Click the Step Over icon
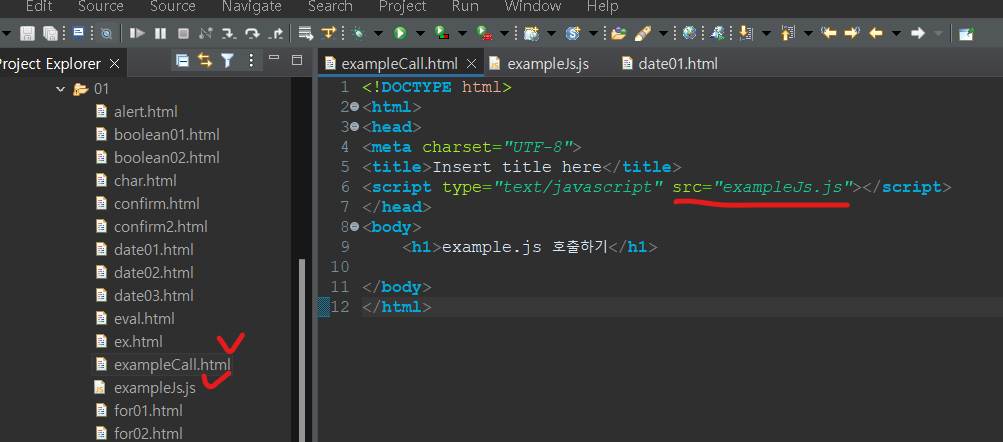Image resolution: width=1003 pixels, height=442 pixels. click(252, 33)
